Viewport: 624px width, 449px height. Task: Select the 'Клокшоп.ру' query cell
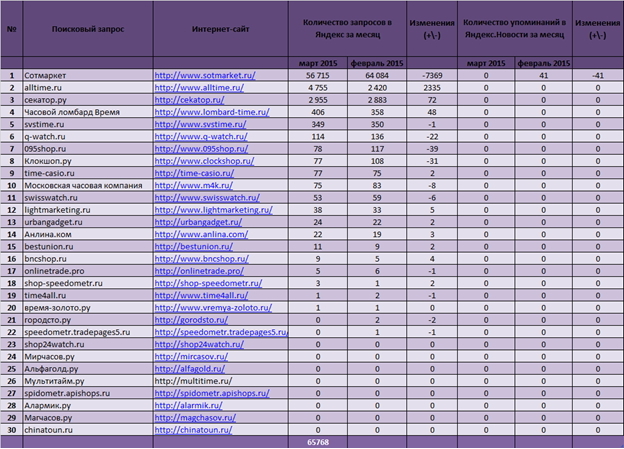88,161
